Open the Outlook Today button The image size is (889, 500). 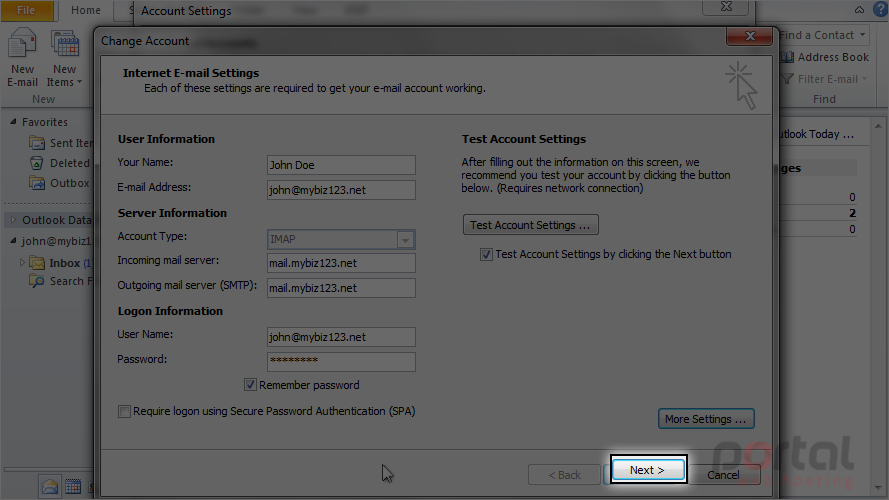coord(816,134)
